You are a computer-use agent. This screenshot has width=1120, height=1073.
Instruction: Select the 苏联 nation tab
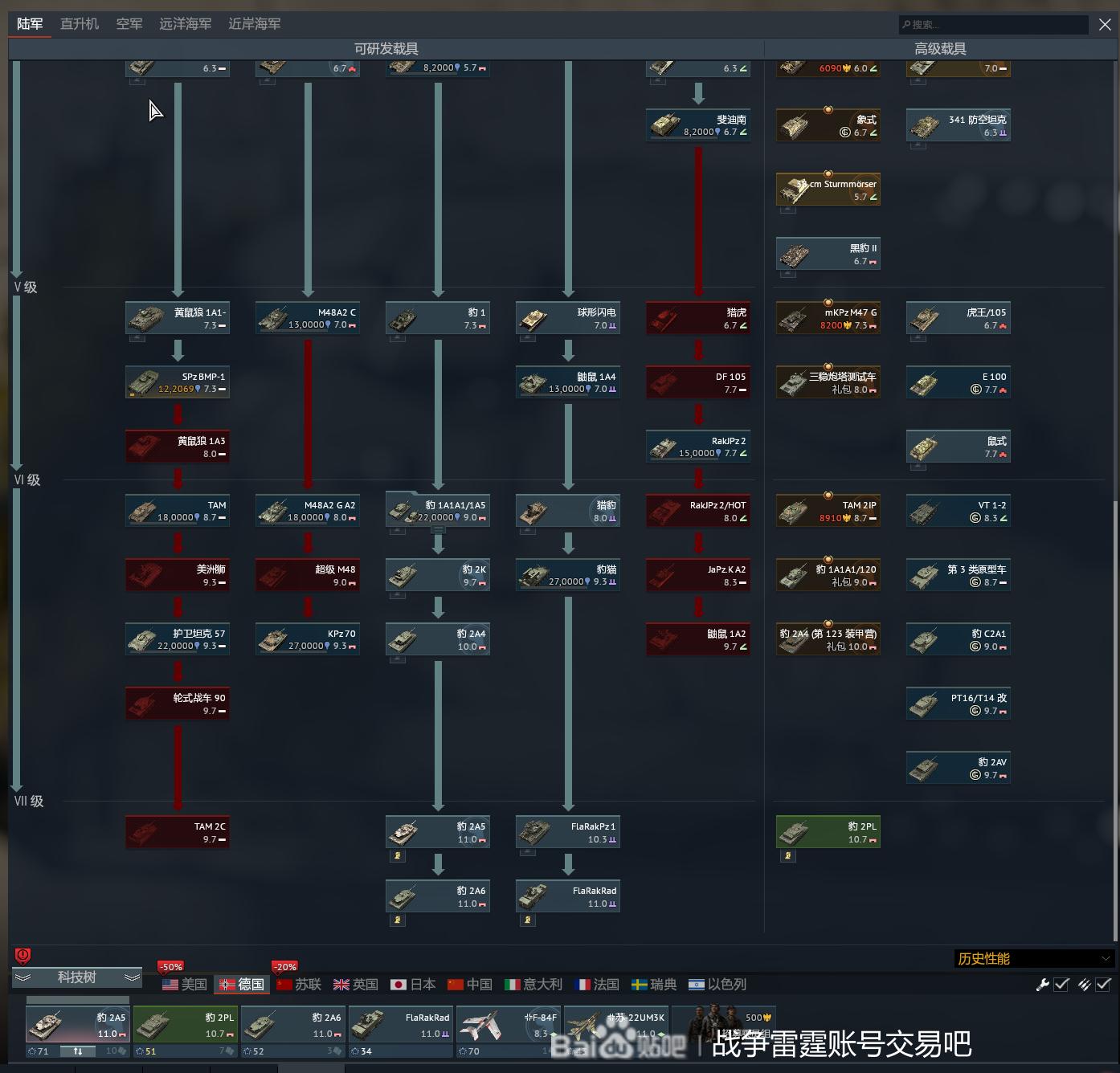[299, 985]
